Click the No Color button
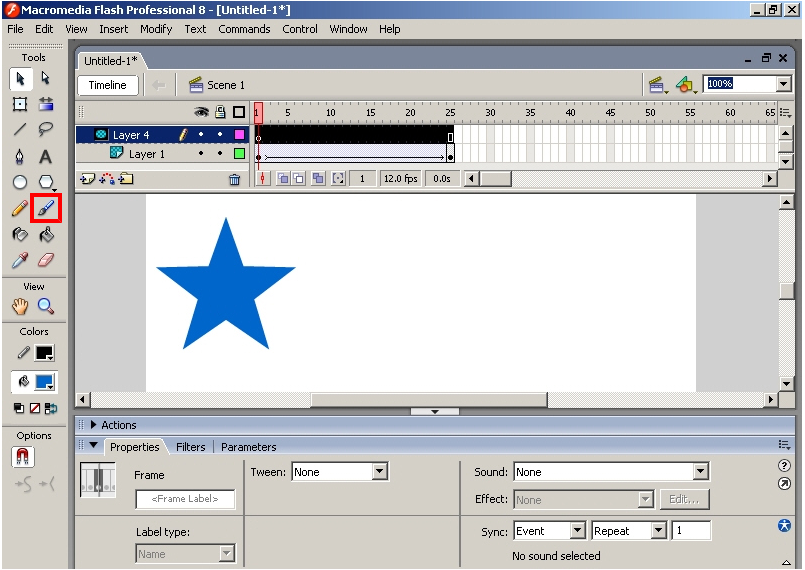This screenshot has width=805, height=570. pyautogui.click(x=35, y=408)
